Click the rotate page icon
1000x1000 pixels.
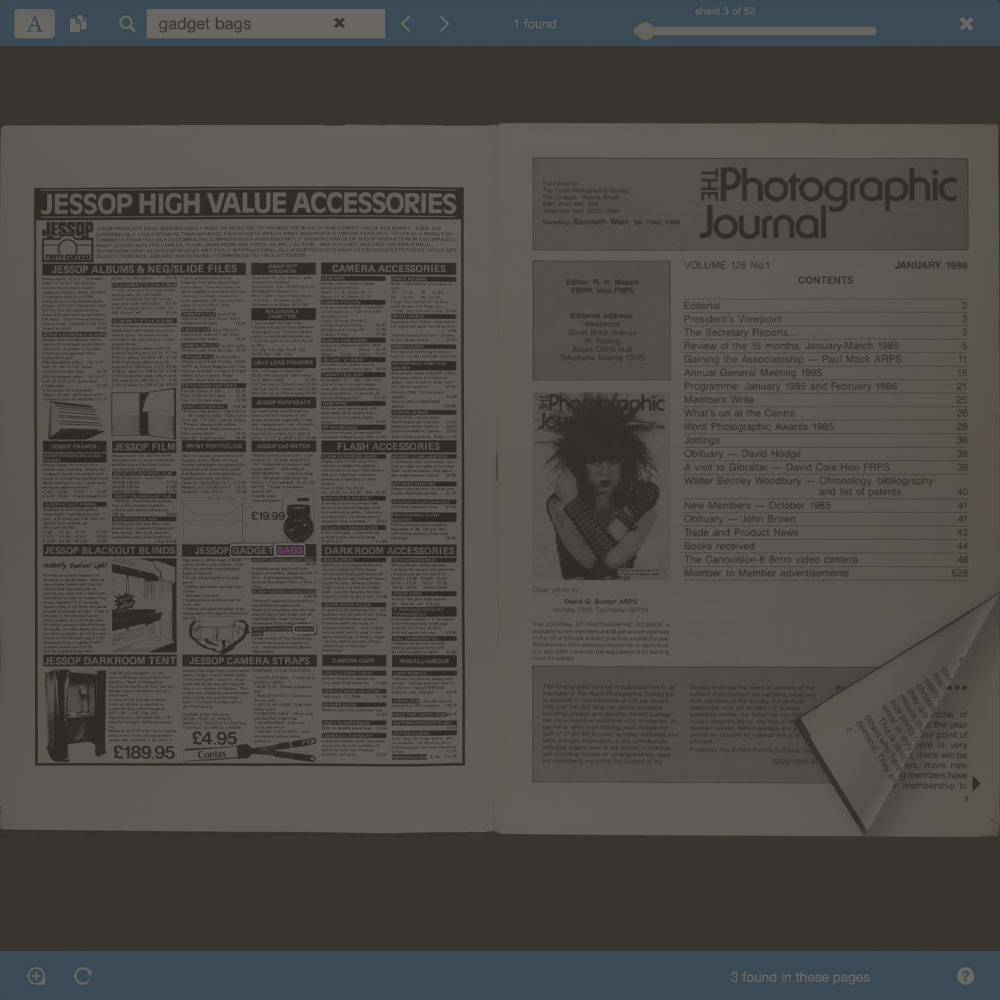(x=83, y=976)
